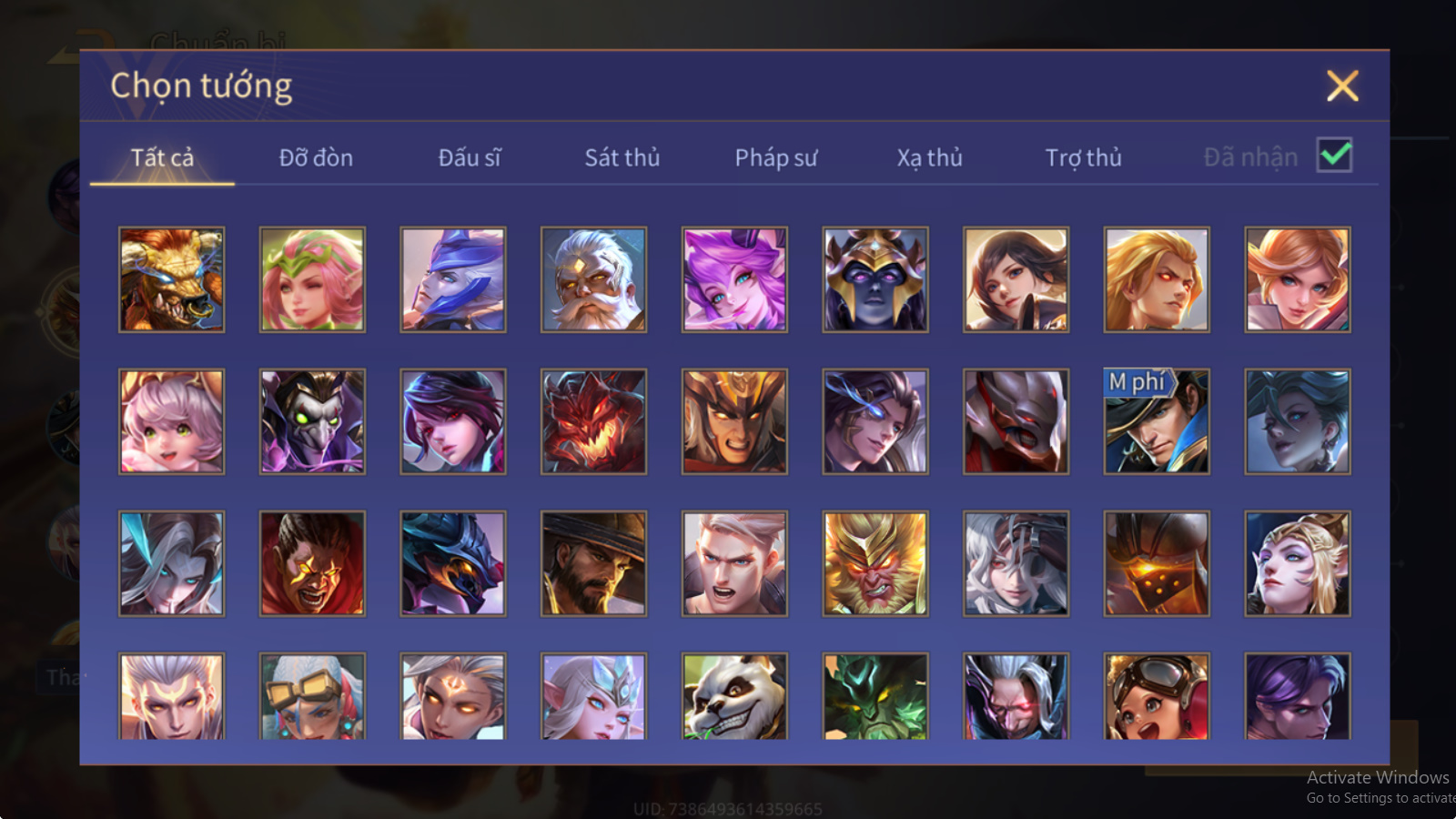The width and height of the screenshot is (1456, 819).
Task: Select the red lava demon hero
Action: [593, 421]
